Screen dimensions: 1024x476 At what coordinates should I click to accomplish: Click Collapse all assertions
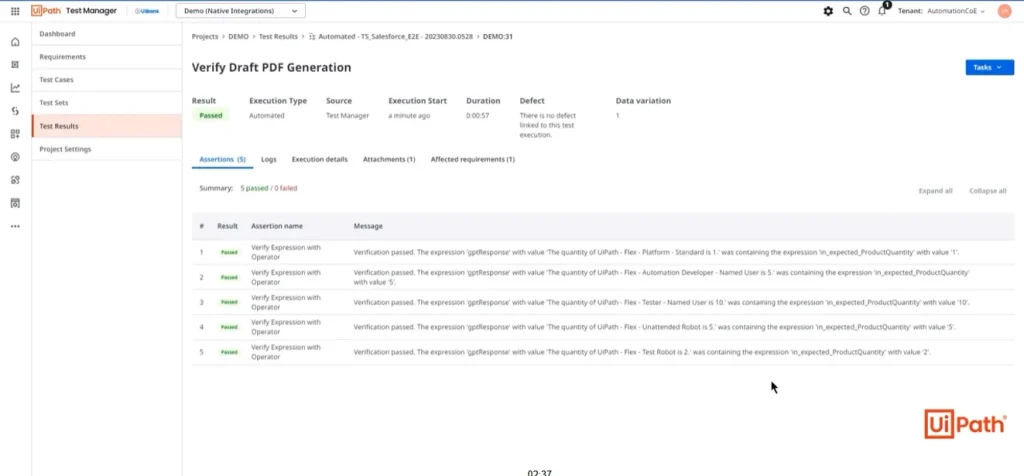coord(987,191)
